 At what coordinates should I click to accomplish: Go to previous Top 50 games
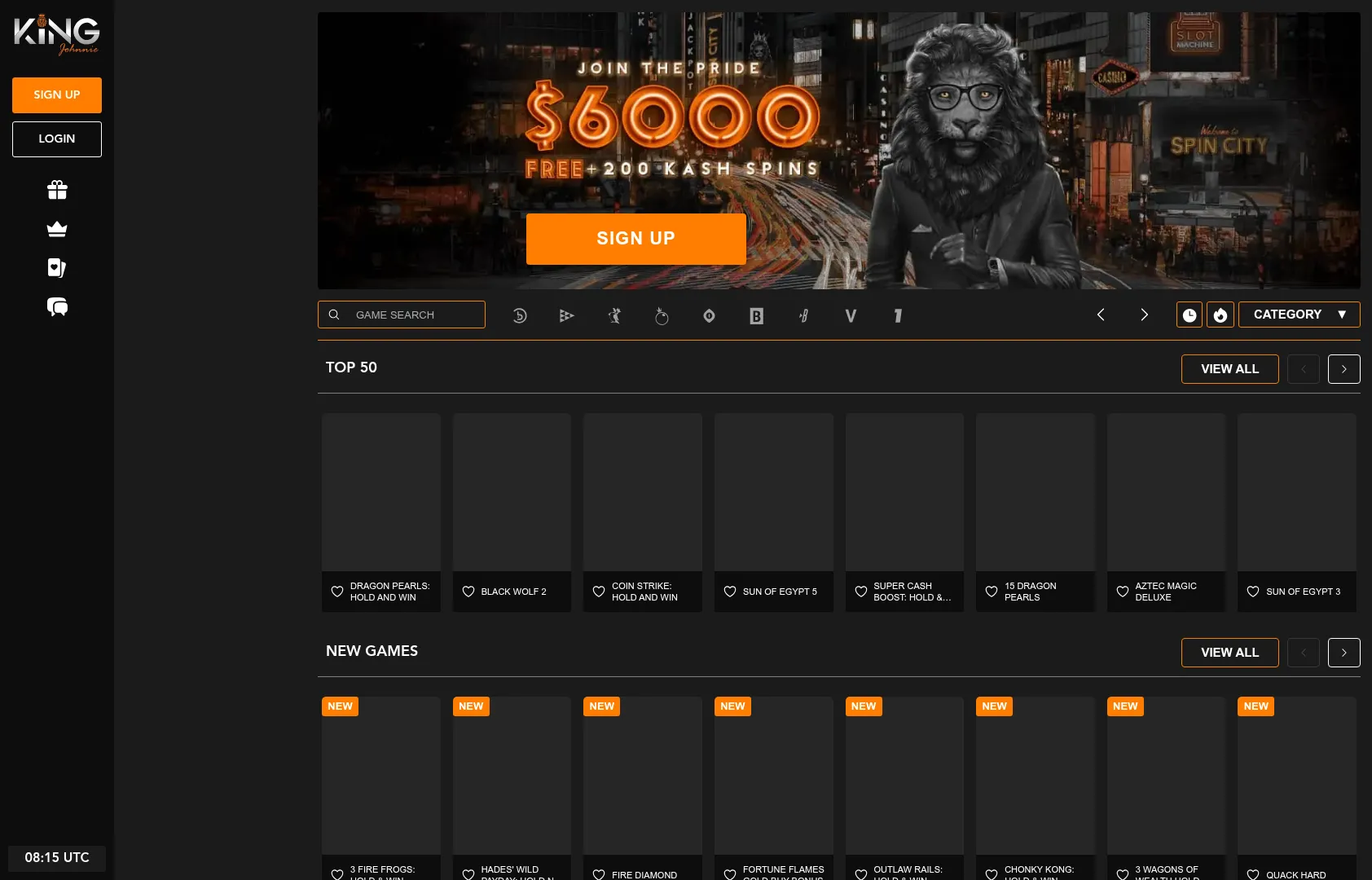point(1304,369)
